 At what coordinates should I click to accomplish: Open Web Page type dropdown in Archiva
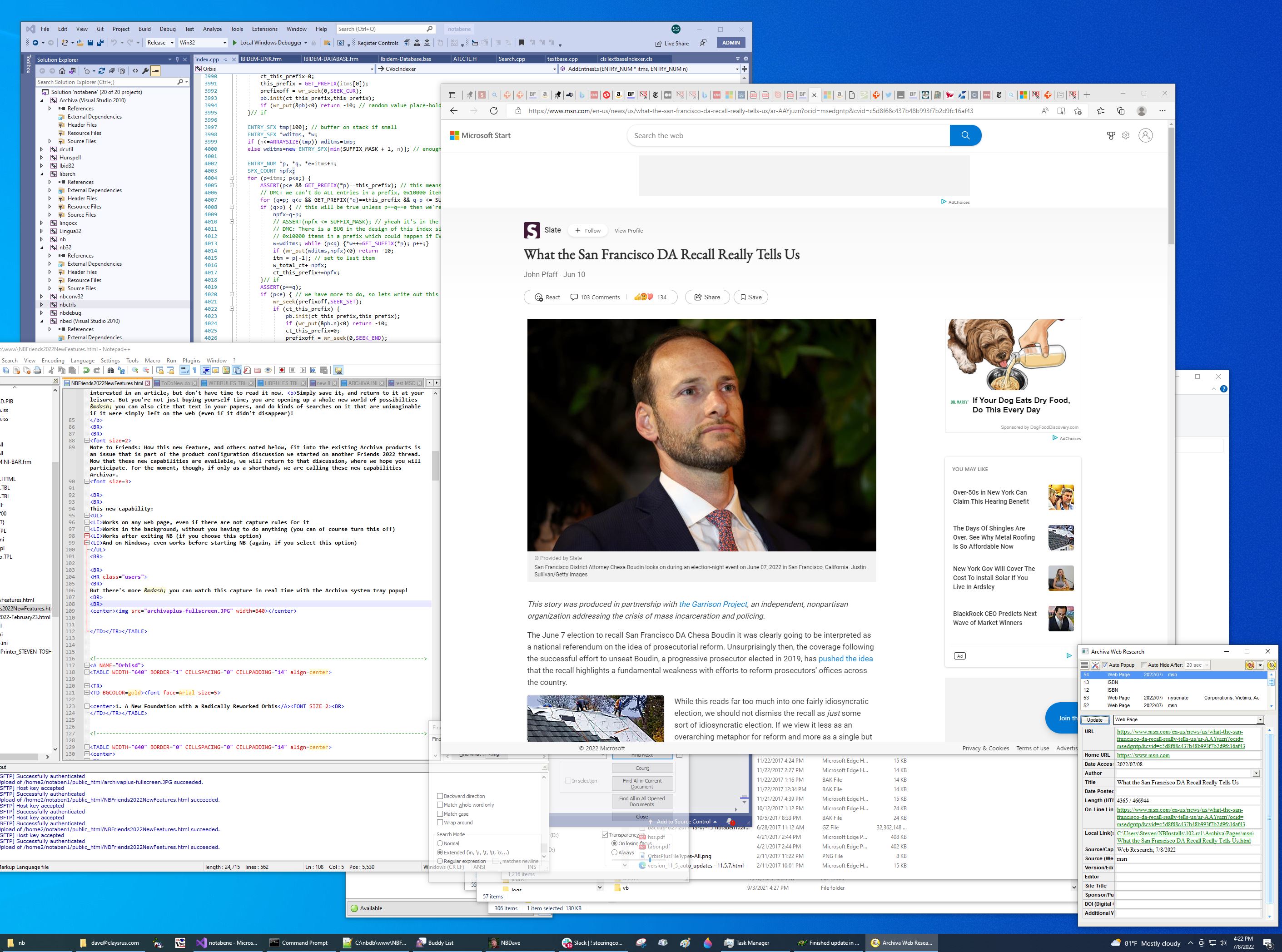[1260, 720]
